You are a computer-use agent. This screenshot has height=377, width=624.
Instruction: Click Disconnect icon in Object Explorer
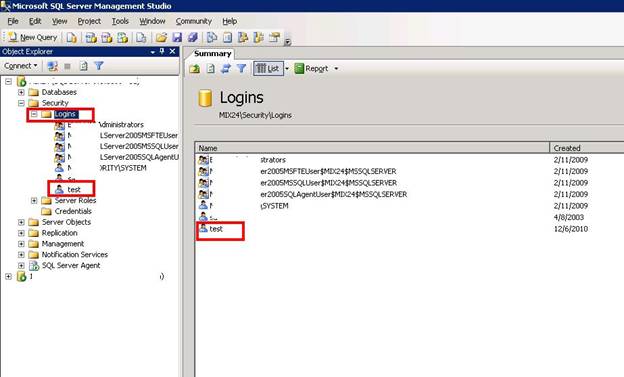point(52,66)
